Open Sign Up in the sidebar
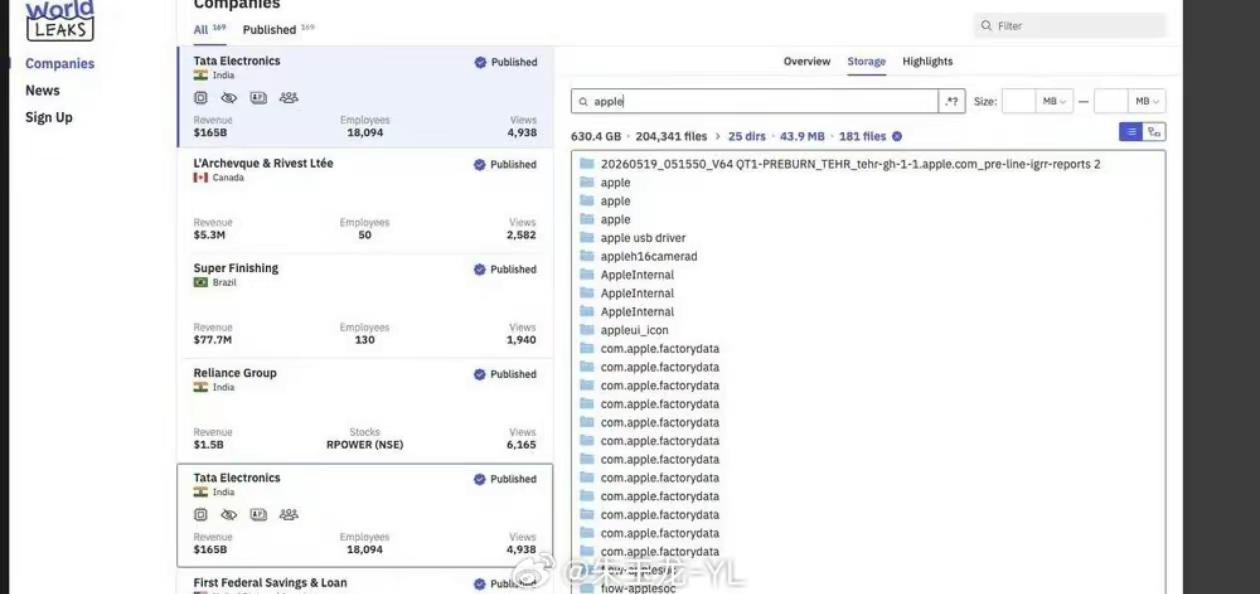This screenshot has width=1260, height=594. 49,118
